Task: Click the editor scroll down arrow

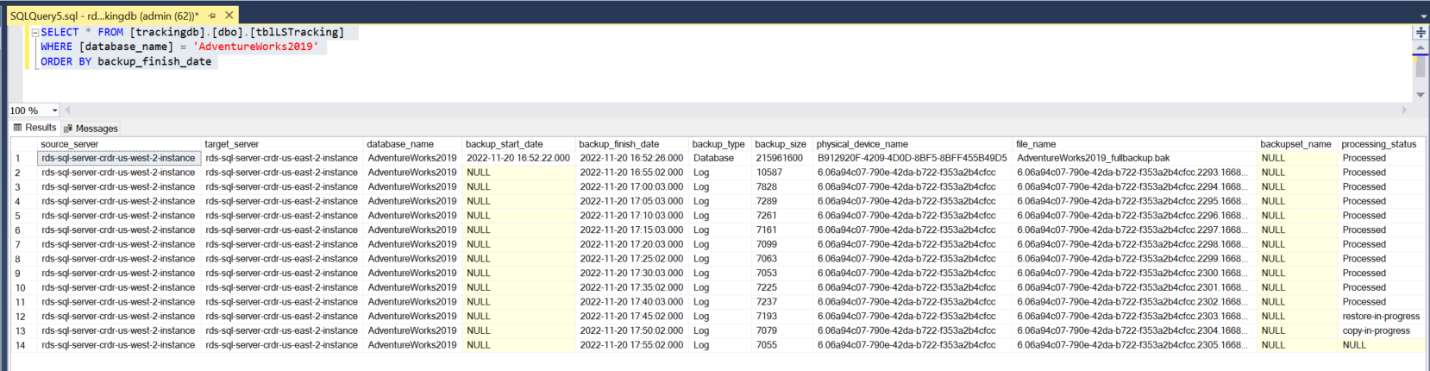Action: [1420, 95]
